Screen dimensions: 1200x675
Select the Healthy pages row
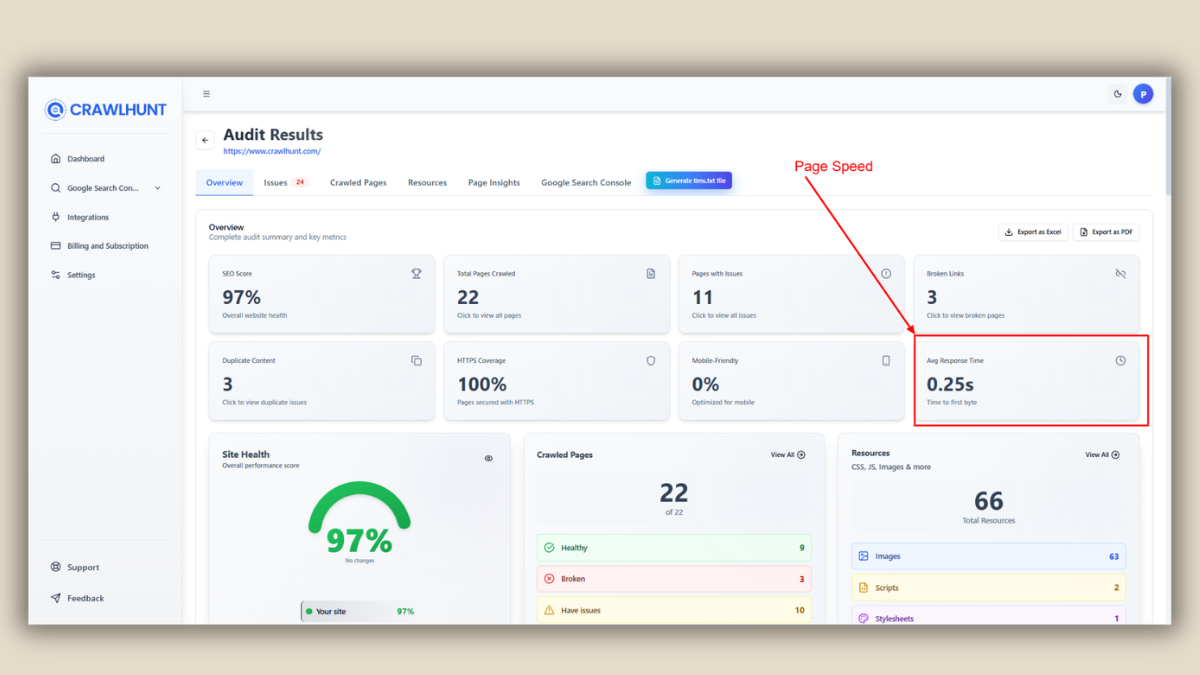tap(674, 548)
